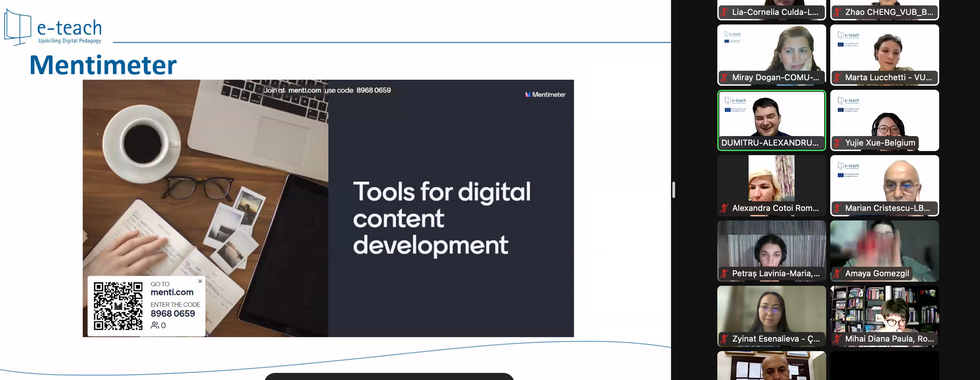Click Zyinat Esenalieva's muted microphone icon
The height and width of the screenshot is (380, 980).
click(725, 339)
